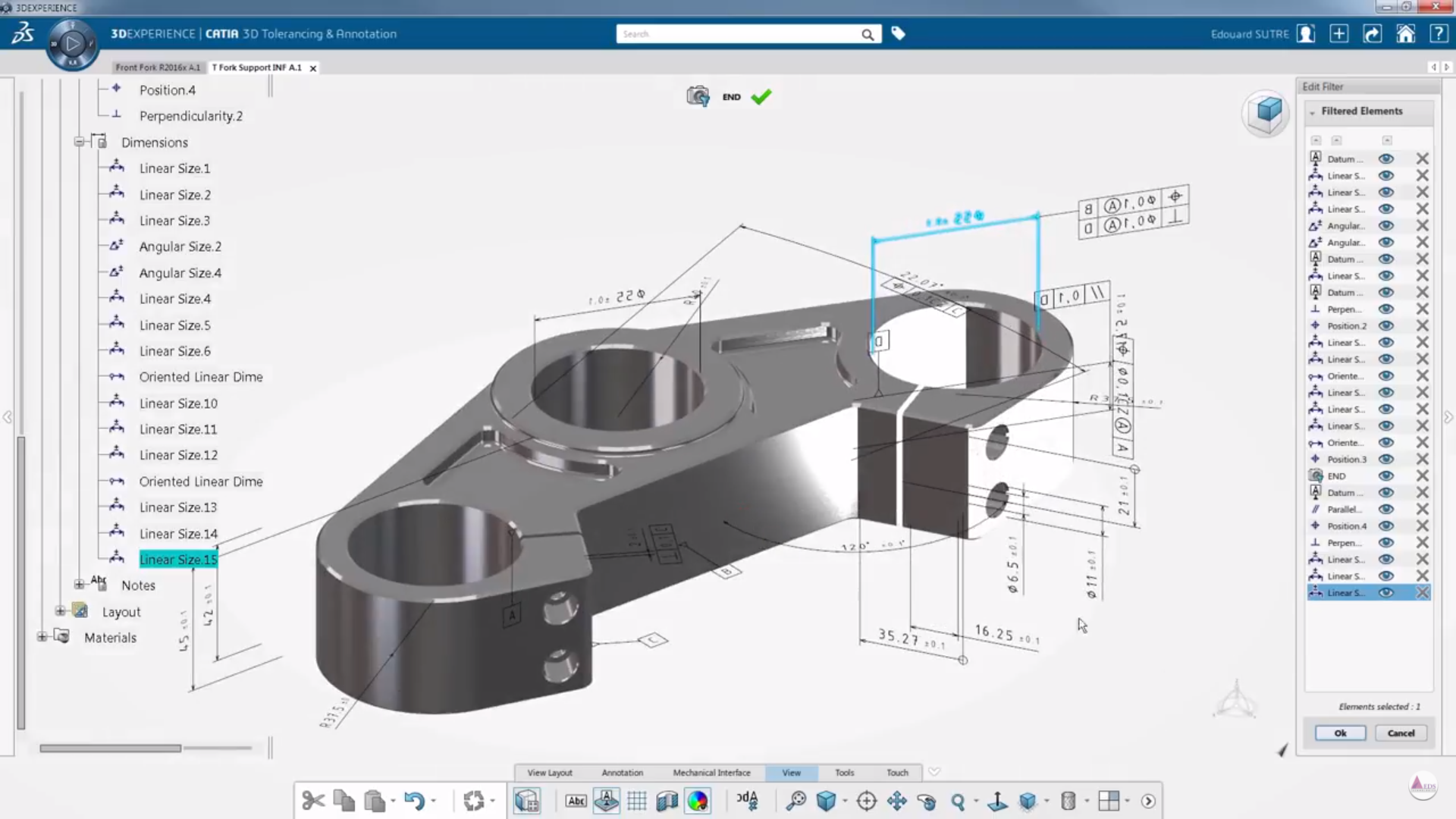
Task: Click the blue cube view icon in toolbar
Action: pyautogui.click(x=827, y=801)
